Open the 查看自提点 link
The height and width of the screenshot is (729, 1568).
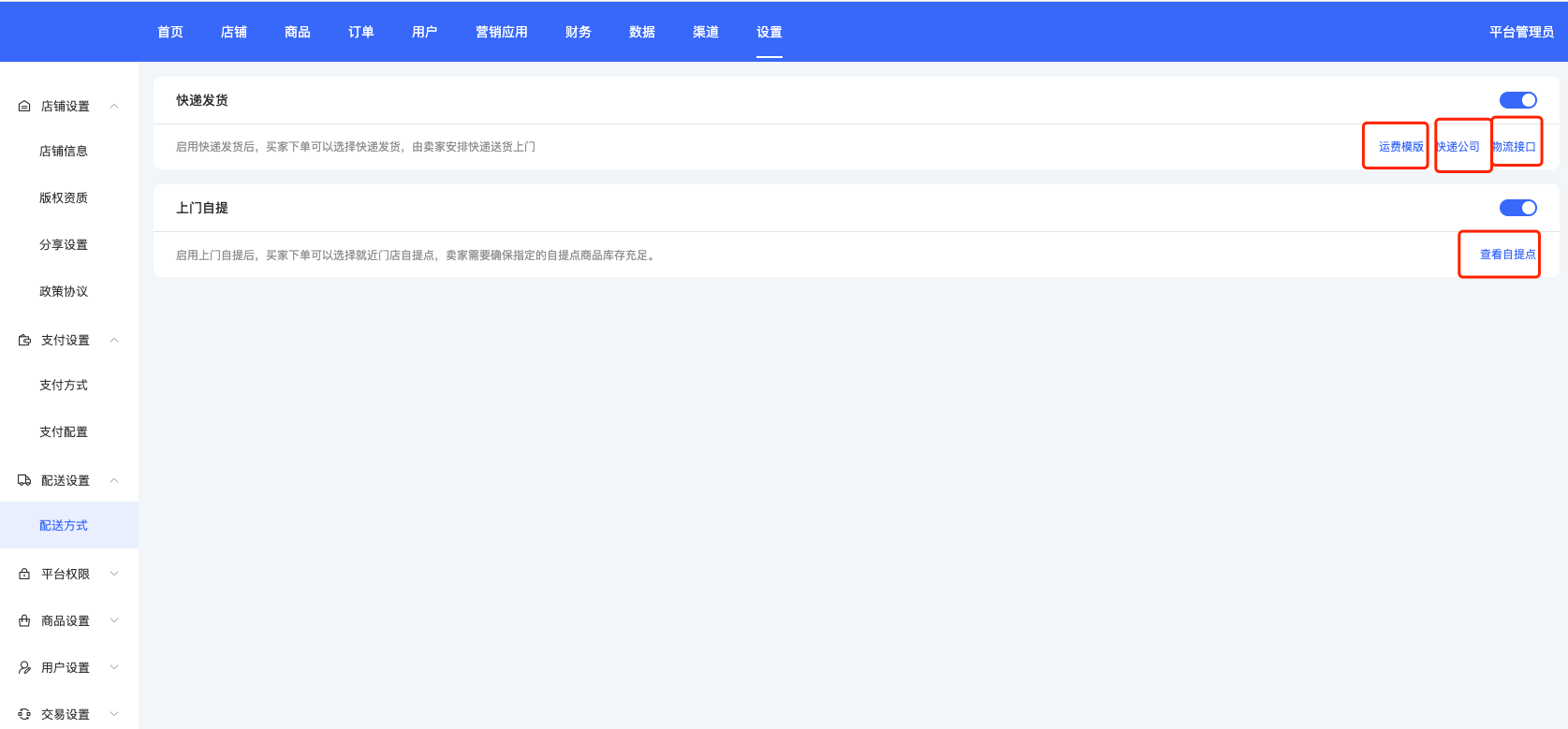point(1507,255)
